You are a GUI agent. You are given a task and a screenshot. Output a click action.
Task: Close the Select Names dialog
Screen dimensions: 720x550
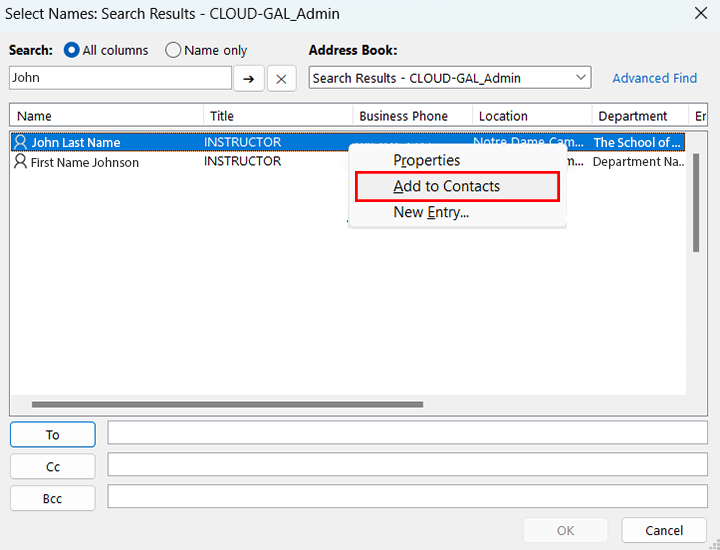pyautogui.click(x=700, y=13)
